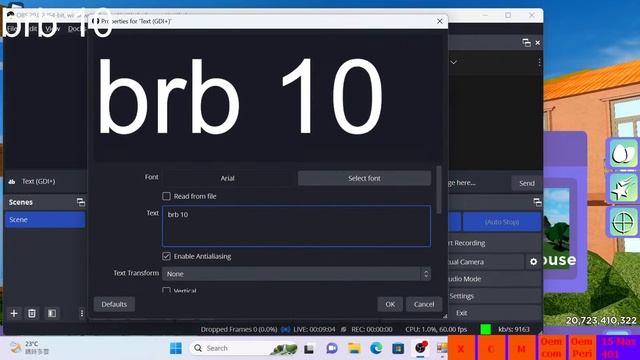
Task: Open the chat dock three-dot options
Action: tap(539, 62)
